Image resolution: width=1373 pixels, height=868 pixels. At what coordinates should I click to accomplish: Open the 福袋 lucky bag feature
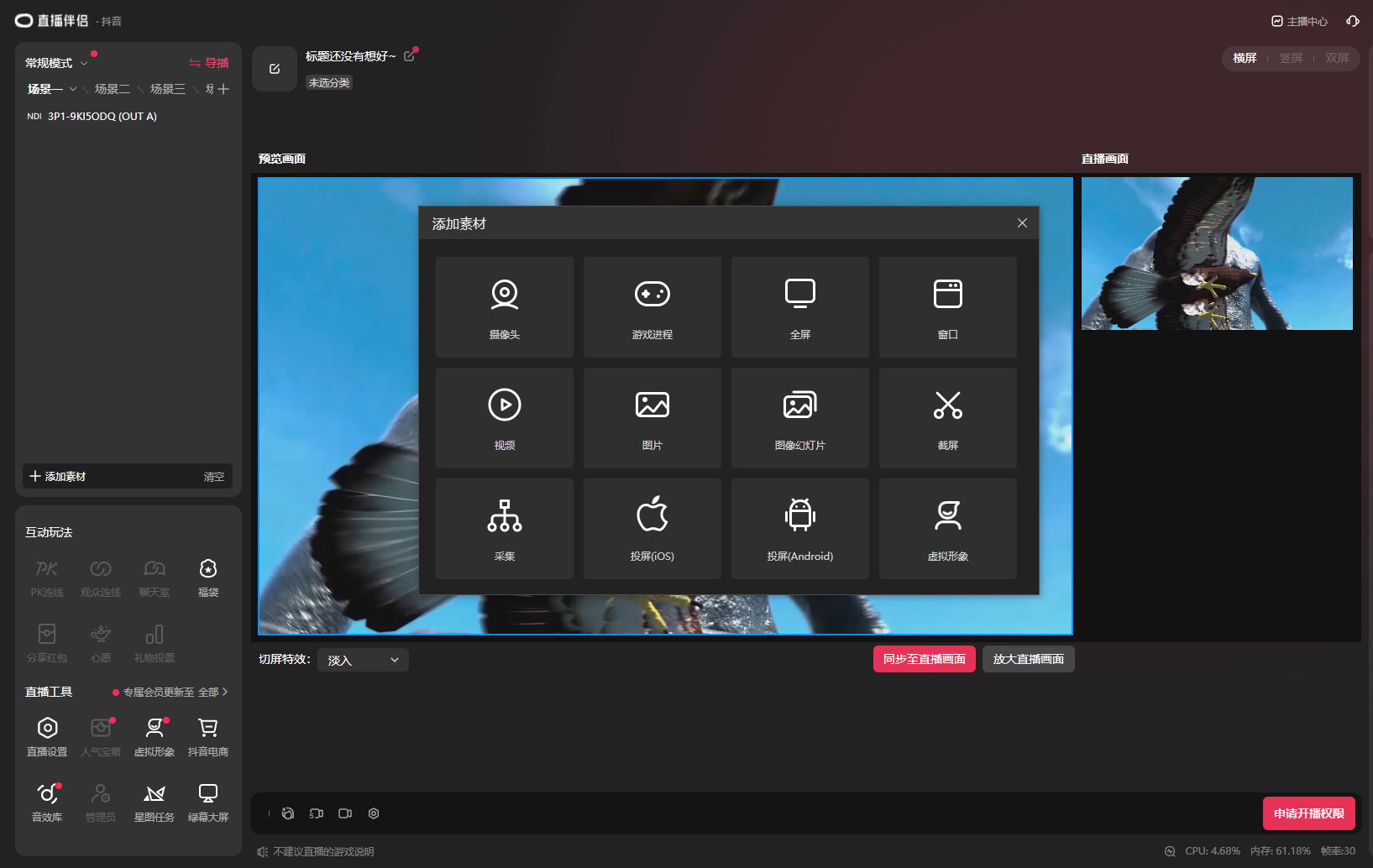207,577
